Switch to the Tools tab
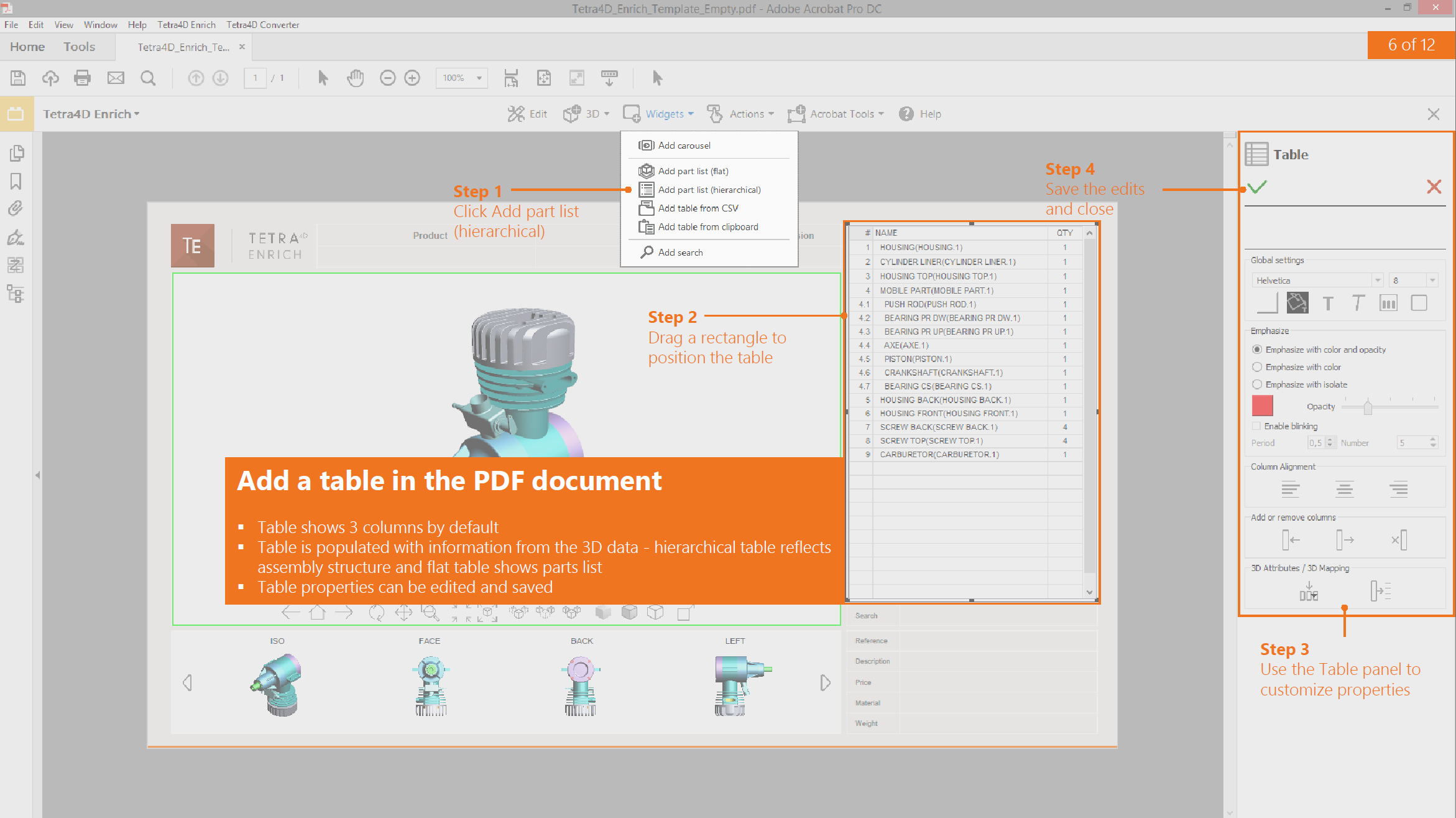 (79, 47)
